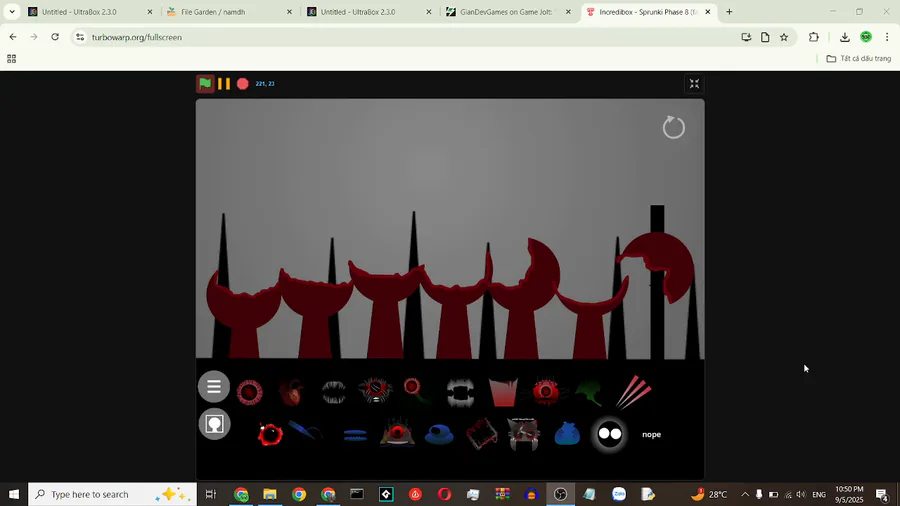Viewport: 900px width, 506px height.
Task: Click the green flag to start the project
Action: [205, 84]
